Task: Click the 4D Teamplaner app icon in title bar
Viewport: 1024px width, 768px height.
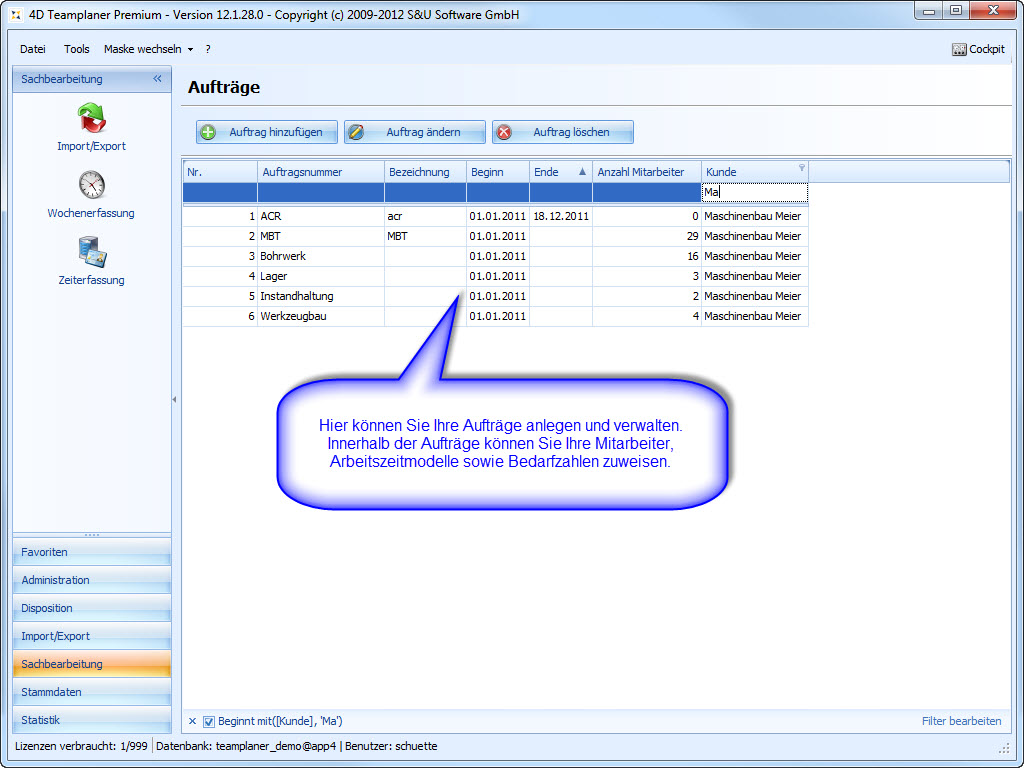Action: click(x=15, y=15)
